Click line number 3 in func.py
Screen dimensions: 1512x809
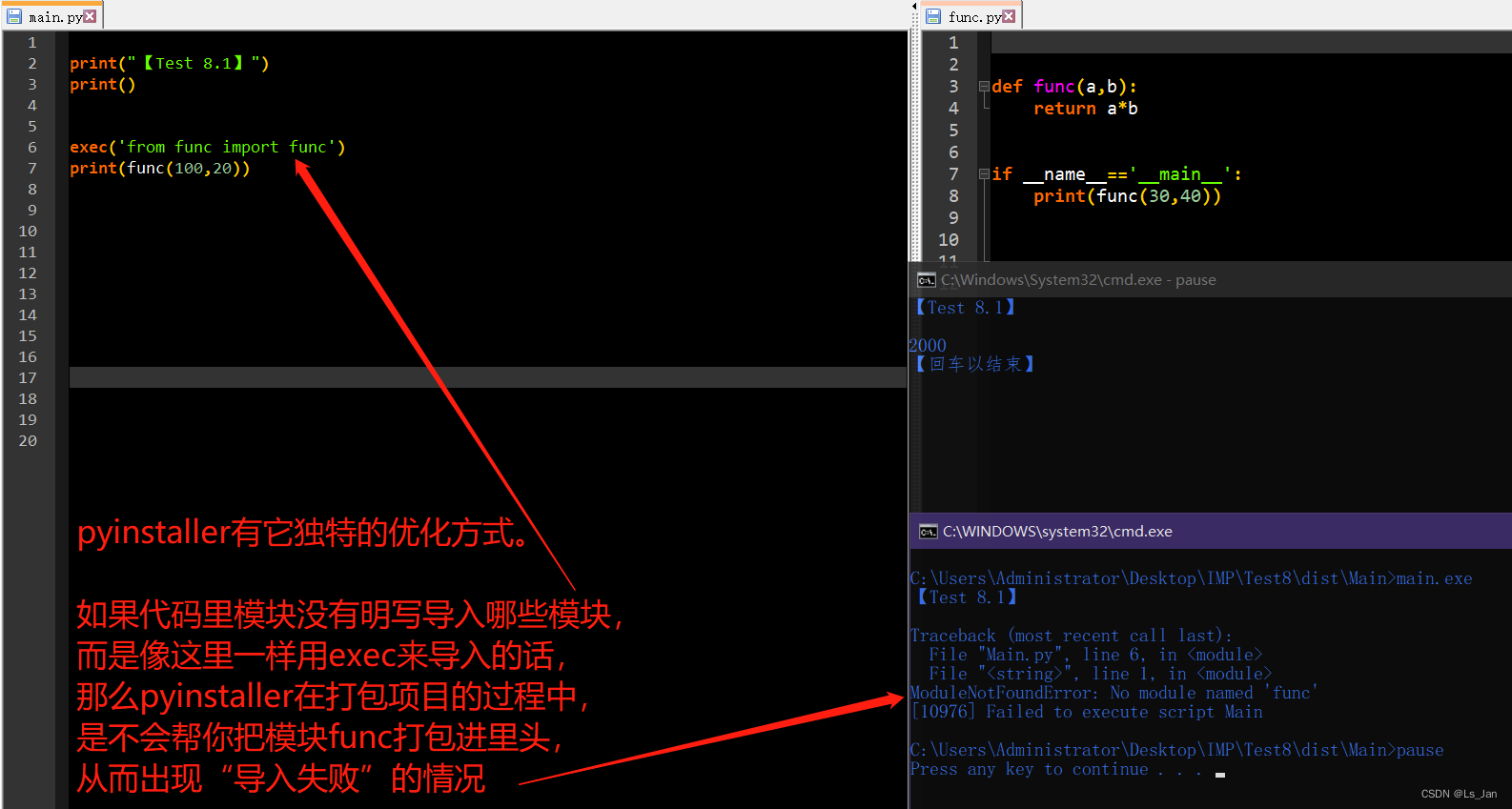(953, 87)
